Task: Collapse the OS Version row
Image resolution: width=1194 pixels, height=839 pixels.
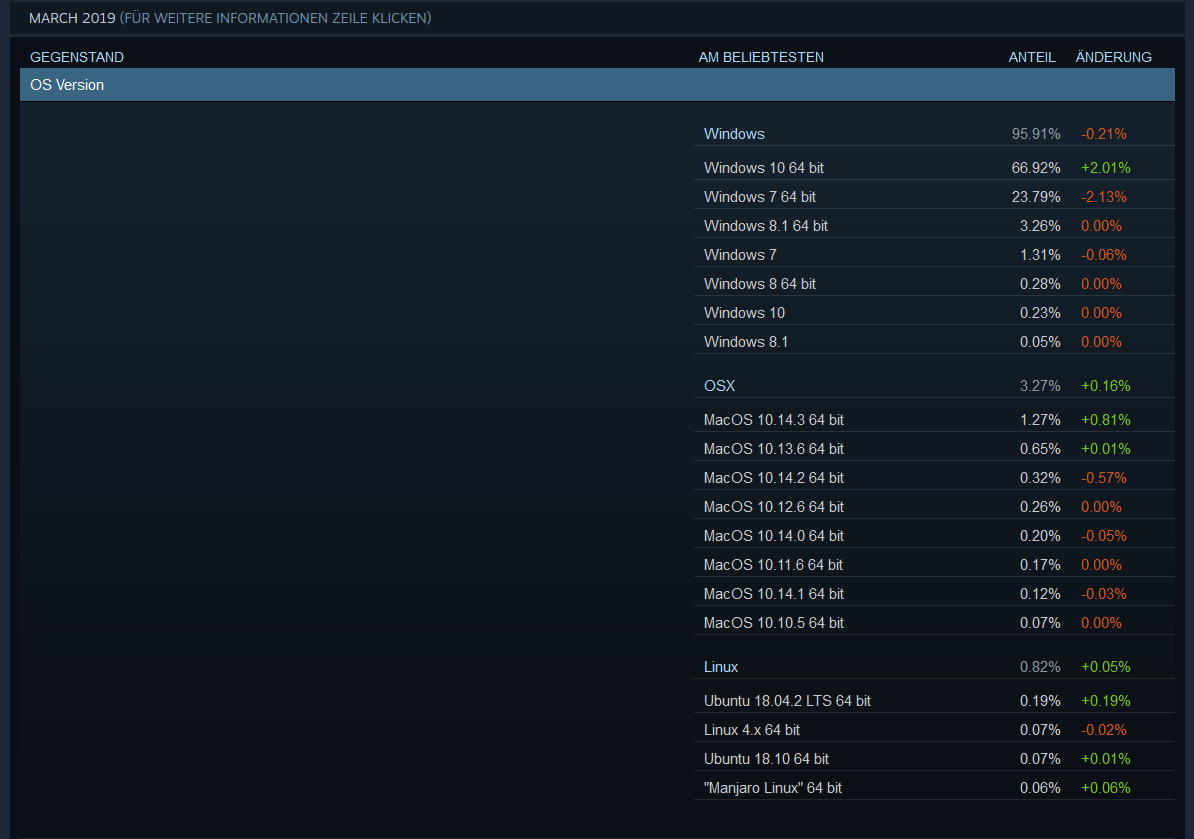Action: point(597,85)
